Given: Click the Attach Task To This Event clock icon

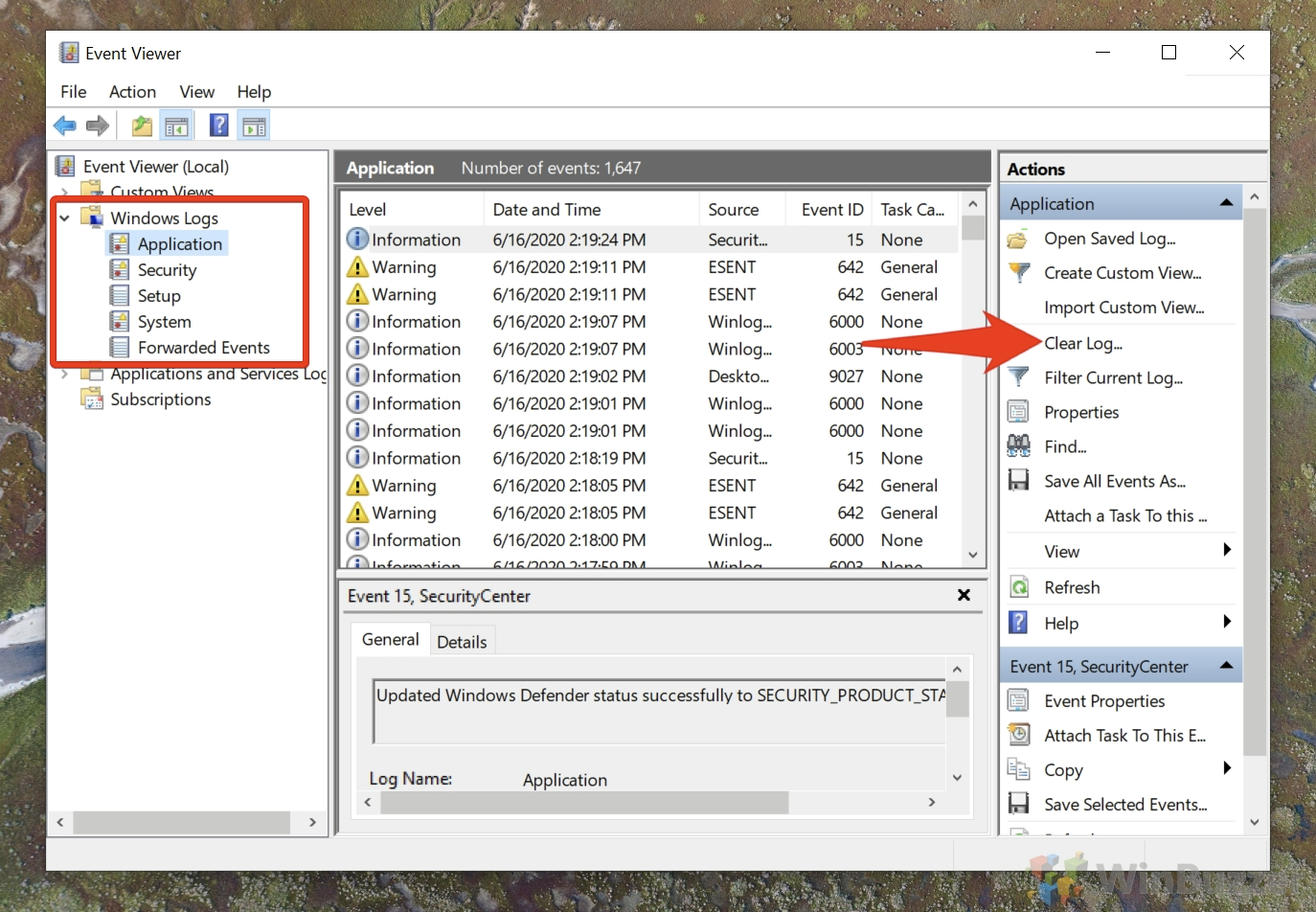Looking at the screenshot, I should coord(1019,735).
